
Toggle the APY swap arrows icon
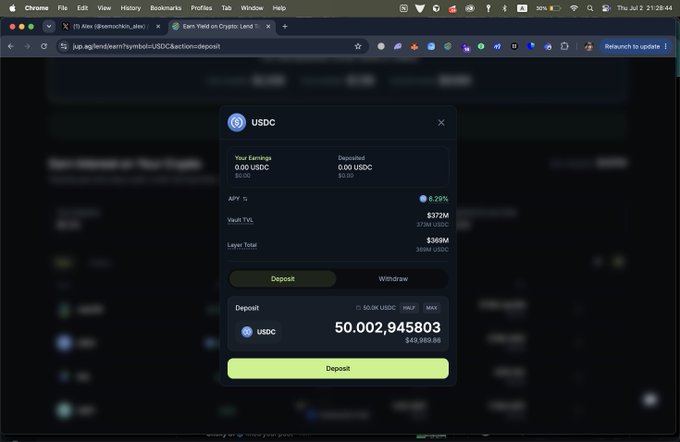point(245,199)
